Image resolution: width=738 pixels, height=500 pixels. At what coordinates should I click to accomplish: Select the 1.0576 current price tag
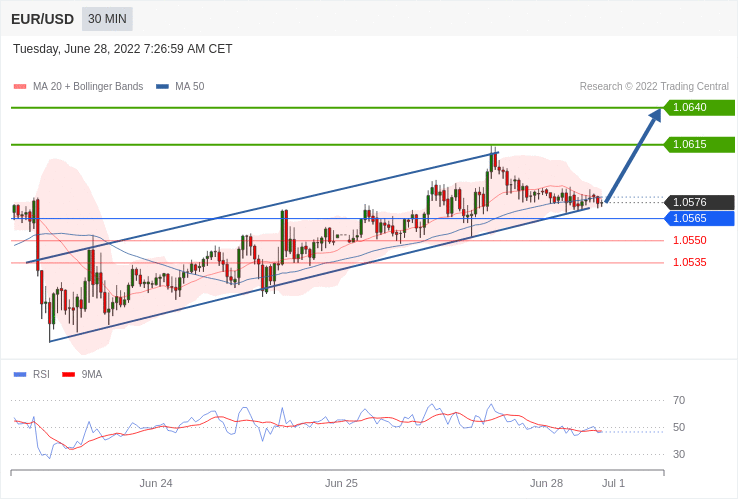(699, 202)
